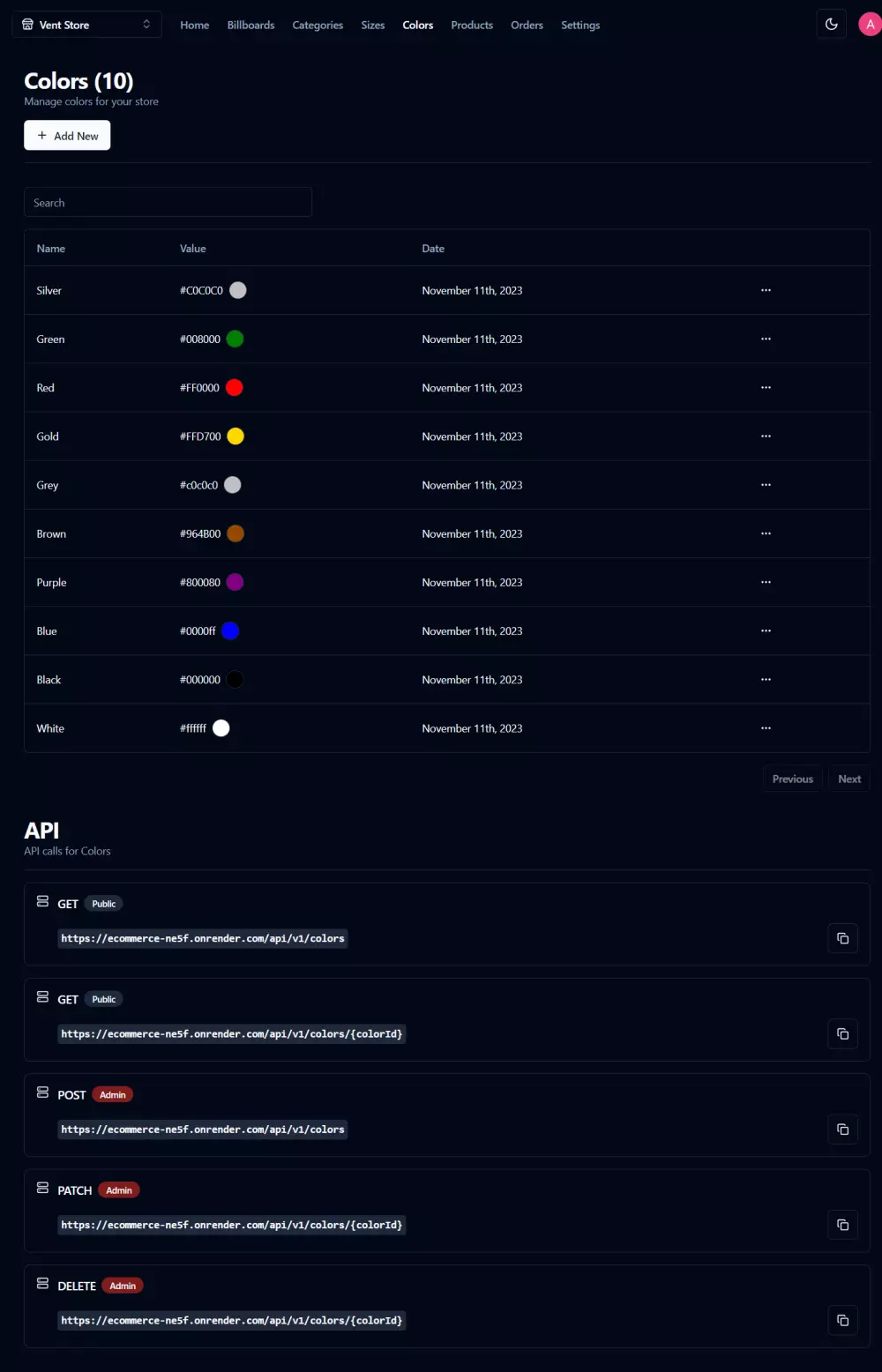Copy the POST colors endpoint URL
This screenshot has width=882, height=1372.
tap(842, 1130)
